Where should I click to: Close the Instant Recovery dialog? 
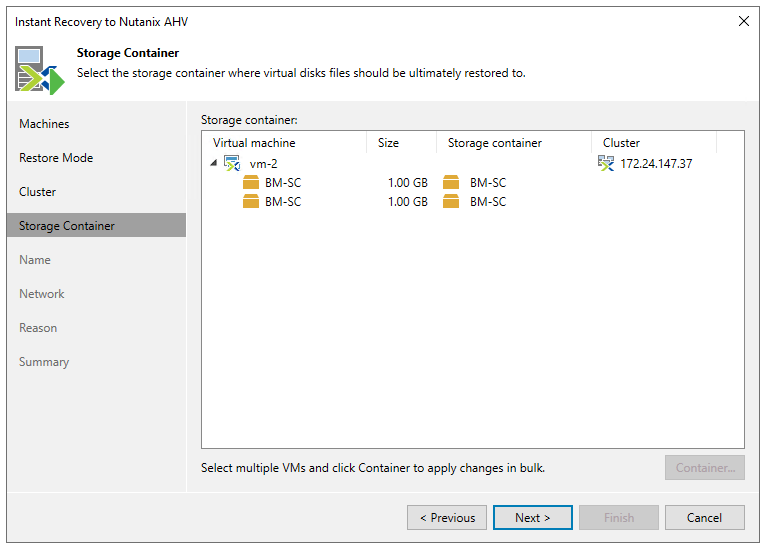744,21
